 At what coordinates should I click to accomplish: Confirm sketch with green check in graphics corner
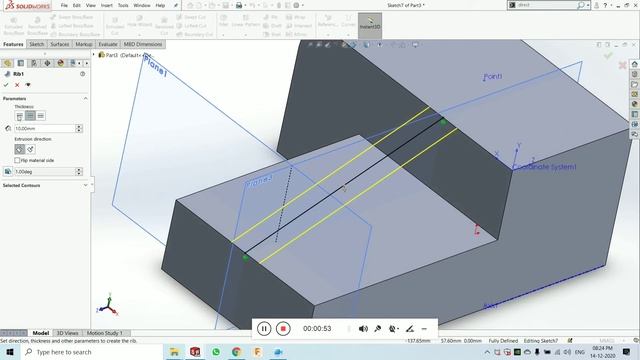click(608, 56)
